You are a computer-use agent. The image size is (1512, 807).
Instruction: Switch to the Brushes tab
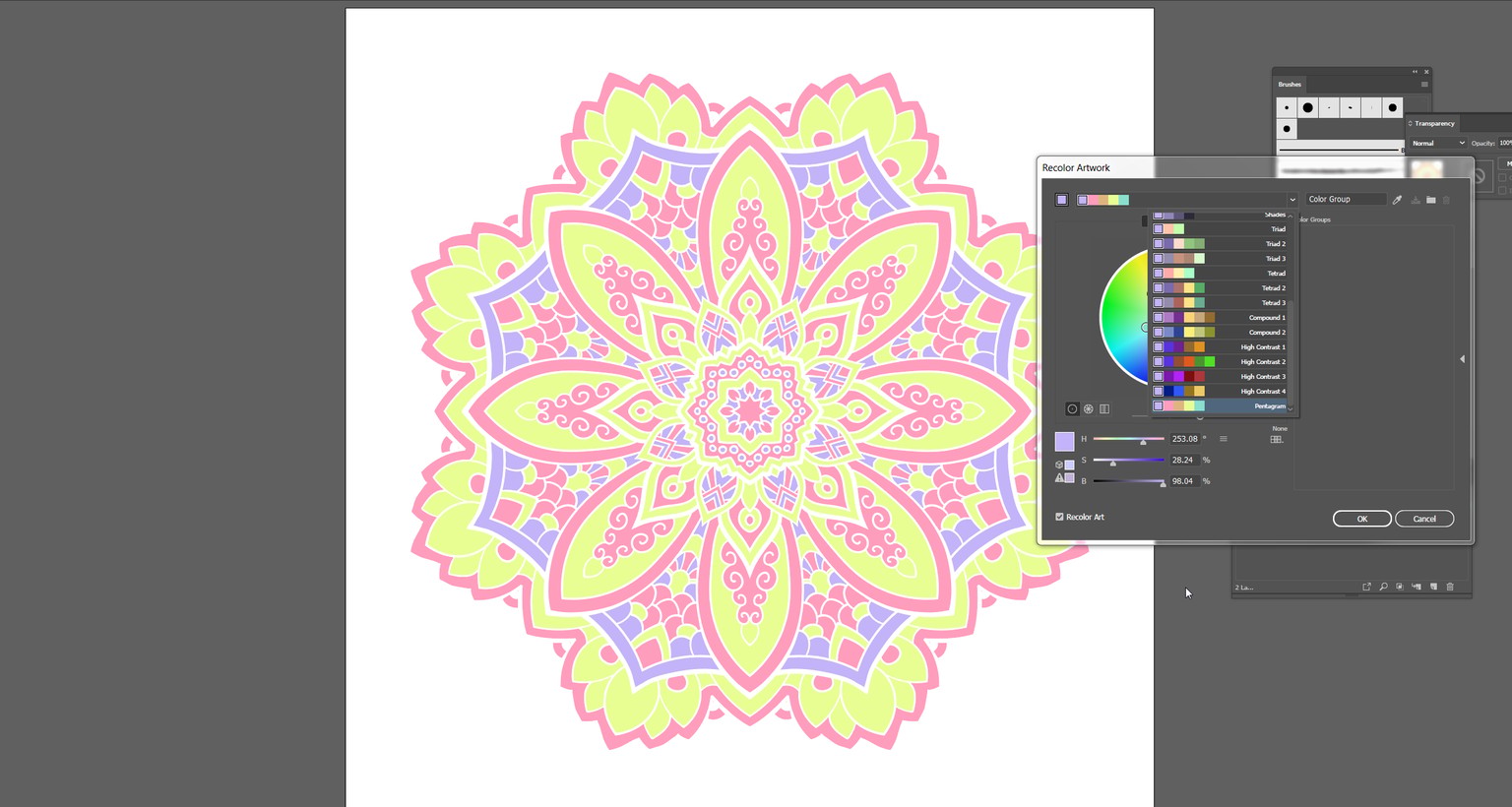[1290, 85]
